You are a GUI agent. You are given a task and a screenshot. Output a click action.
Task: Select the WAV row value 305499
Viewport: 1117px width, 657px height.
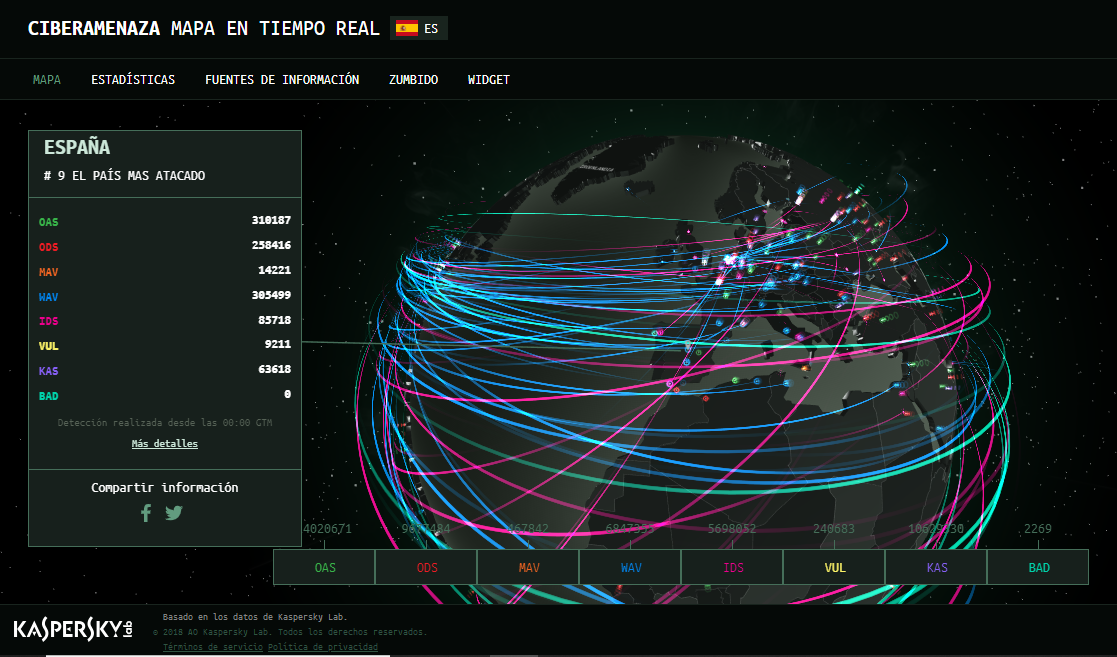[271, 295]
